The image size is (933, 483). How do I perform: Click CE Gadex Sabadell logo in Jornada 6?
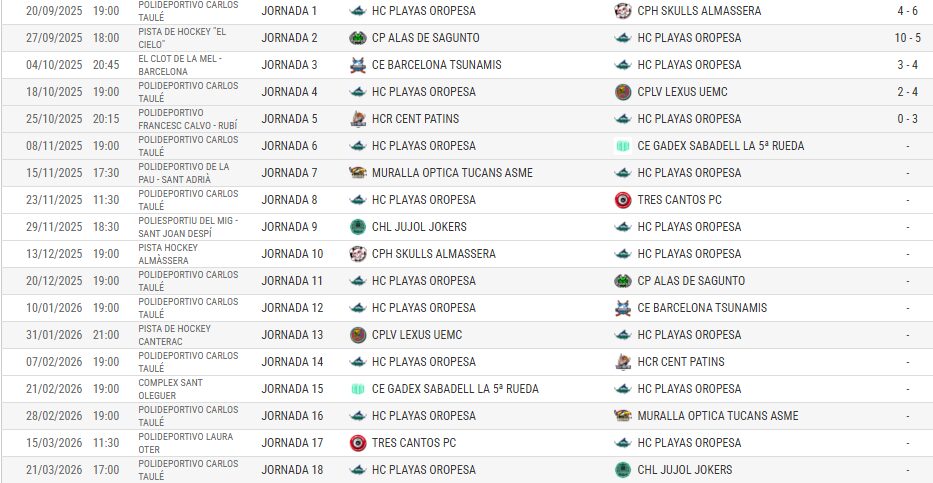(x=623, y=146)
